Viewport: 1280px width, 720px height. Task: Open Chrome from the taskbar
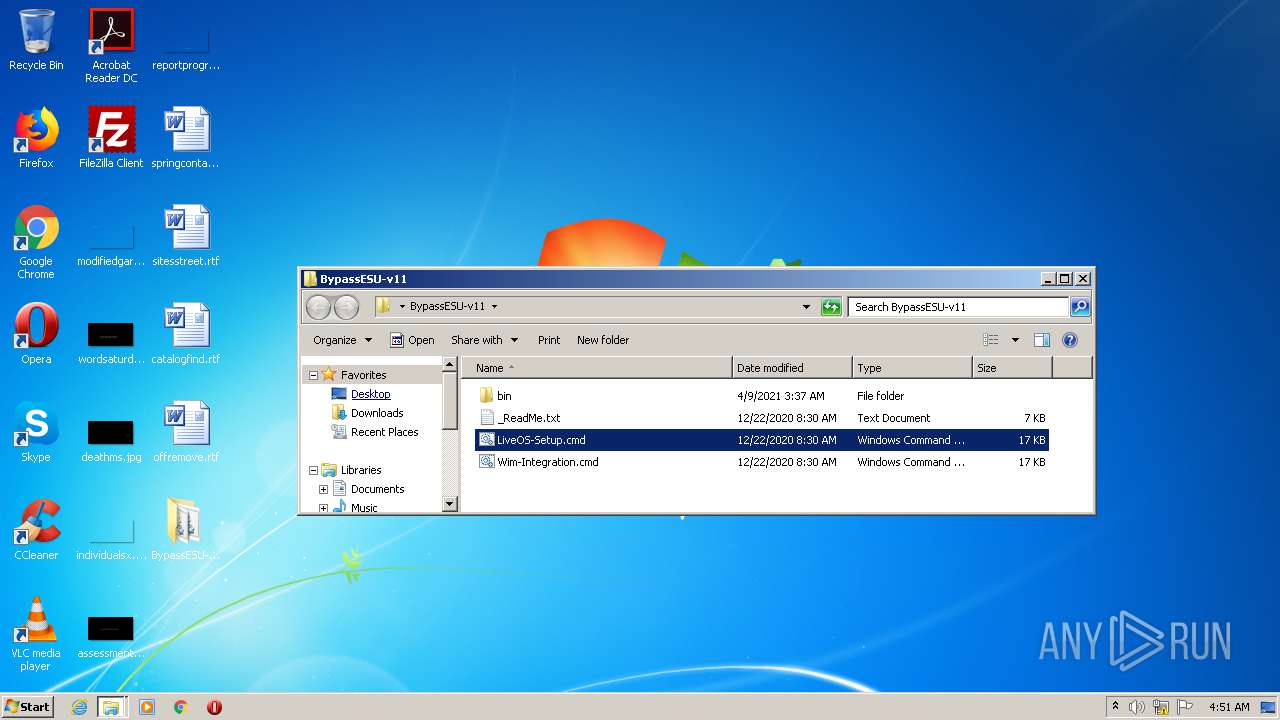point(181,707)
